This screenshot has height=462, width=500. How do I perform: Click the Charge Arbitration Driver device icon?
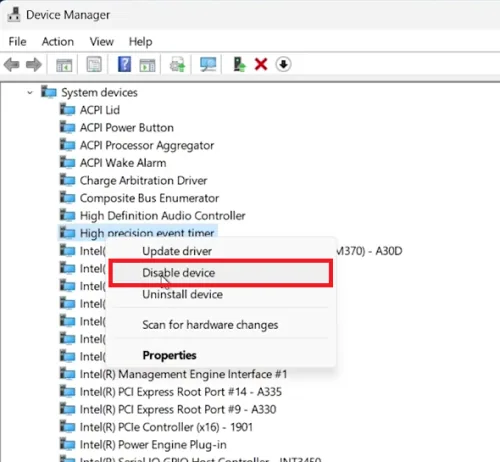(67, 180)
